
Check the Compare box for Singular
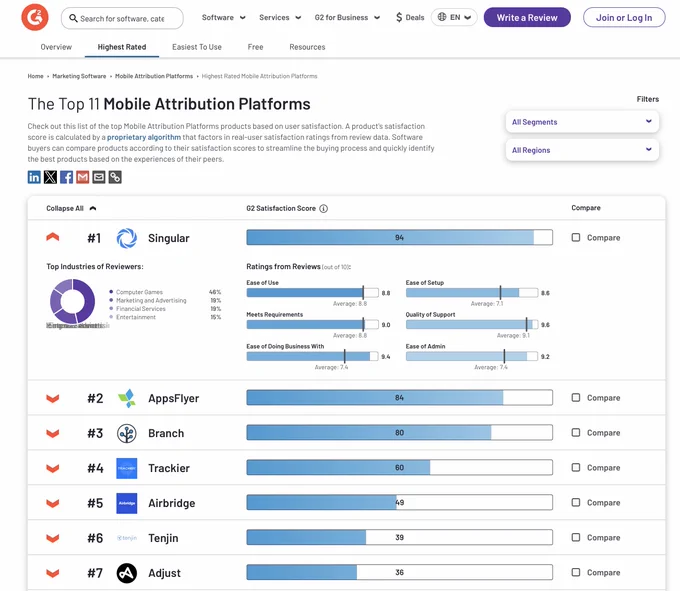pos(575,237)
